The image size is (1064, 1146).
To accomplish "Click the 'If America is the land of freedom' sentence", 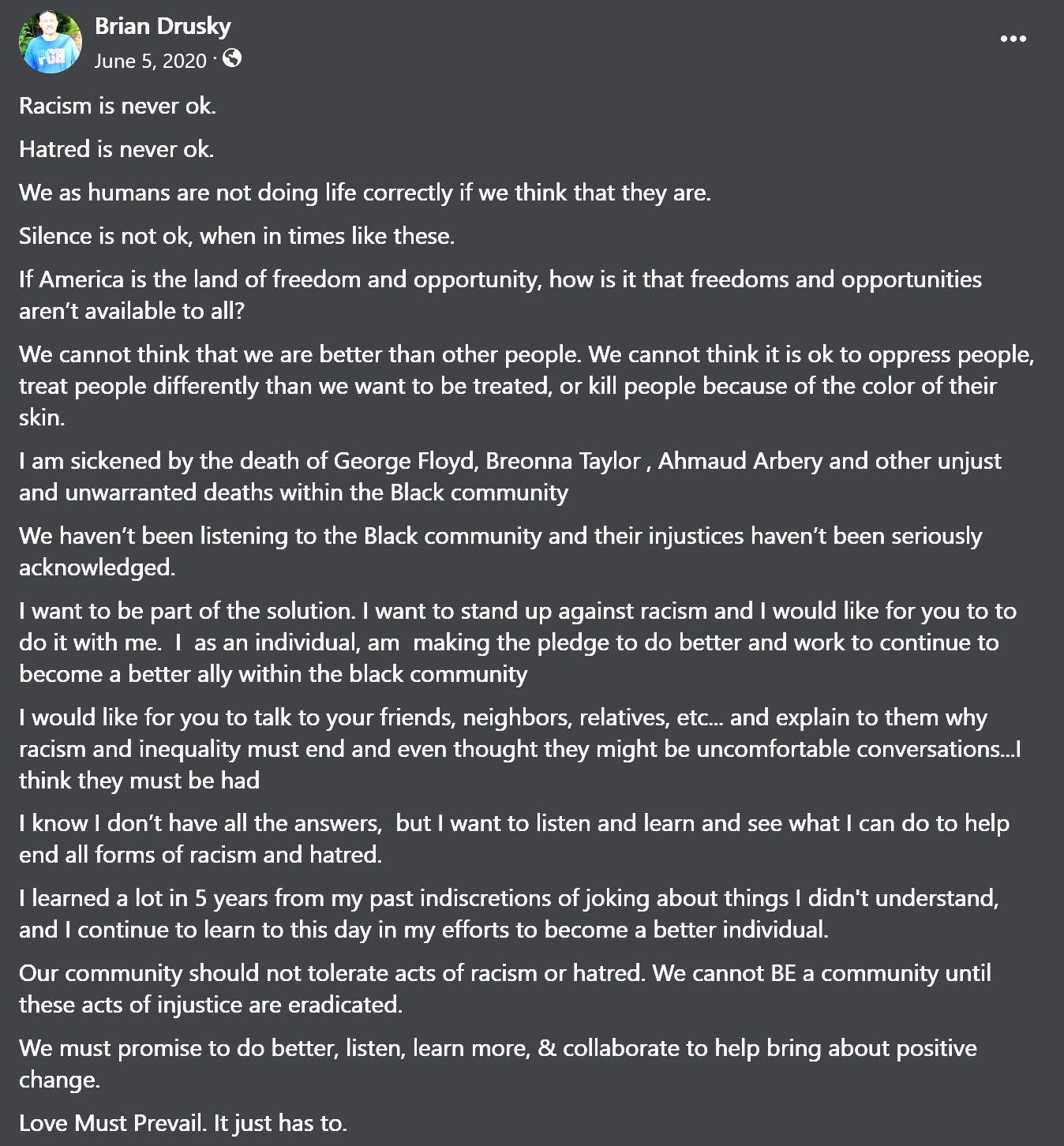I will point(500,295).
